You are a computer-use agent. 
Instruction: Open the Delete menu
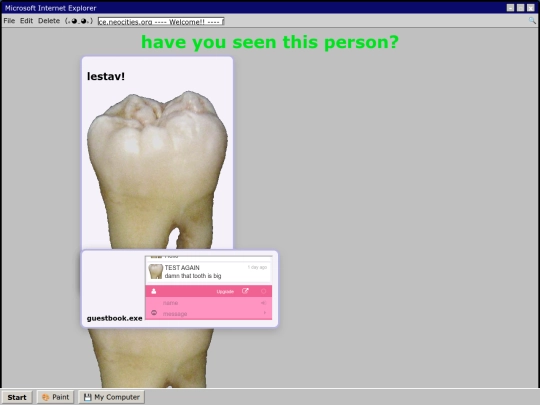pos(49,21)
